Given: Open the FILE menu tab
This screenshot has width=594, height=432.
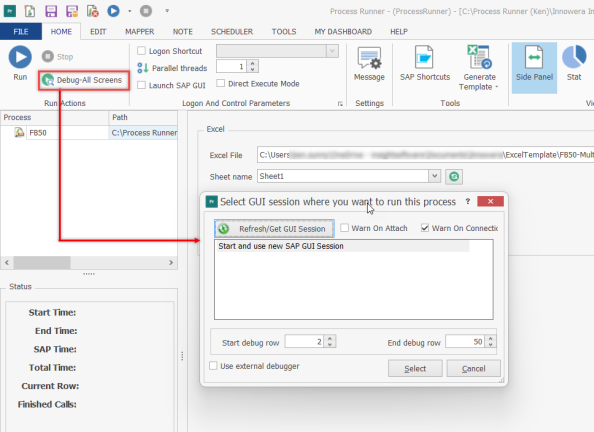Looking at the screenshot, I should coord(21,31).
